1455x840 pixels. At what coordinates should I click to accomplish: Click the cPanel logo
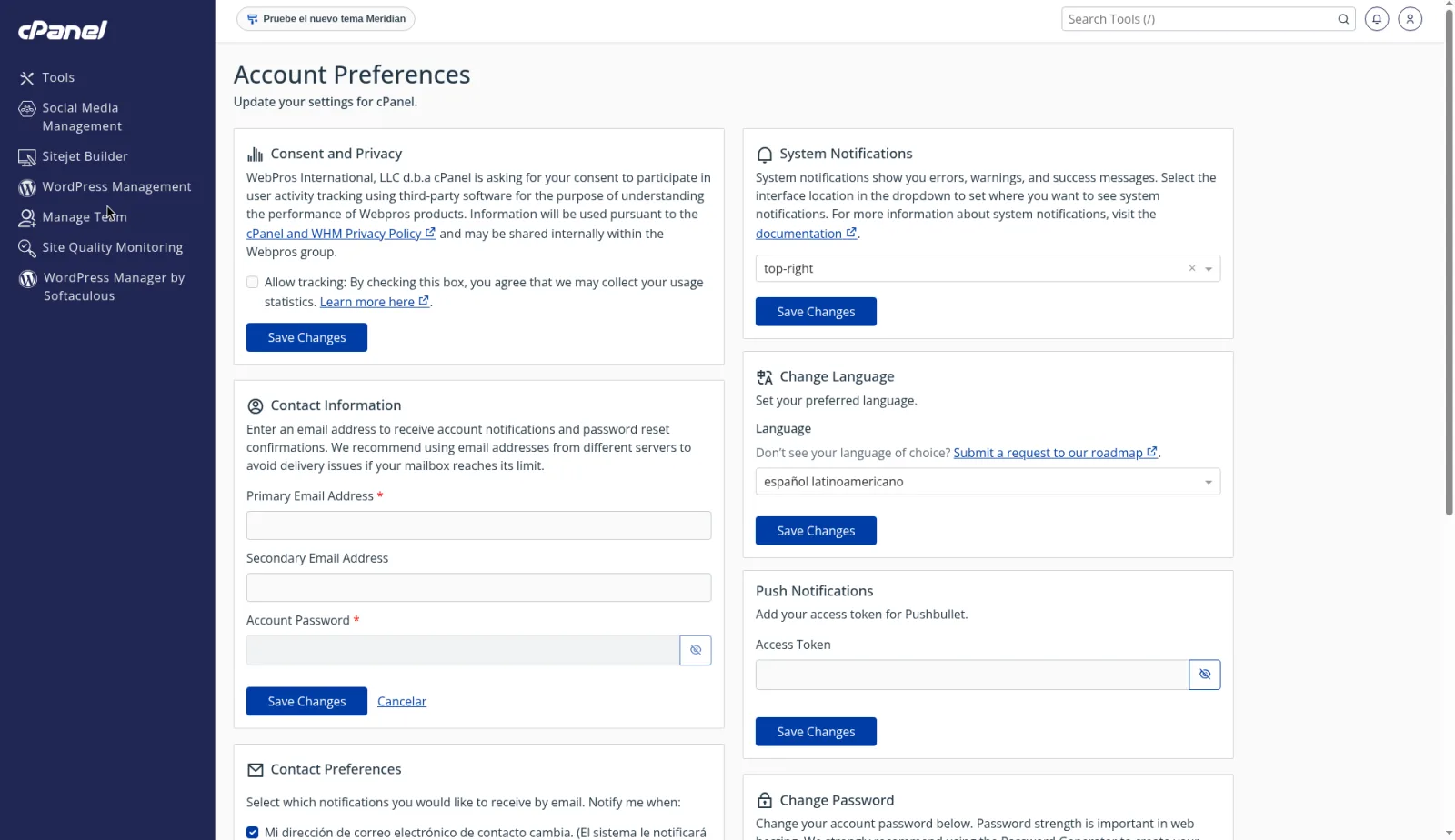tap(63, 30)
